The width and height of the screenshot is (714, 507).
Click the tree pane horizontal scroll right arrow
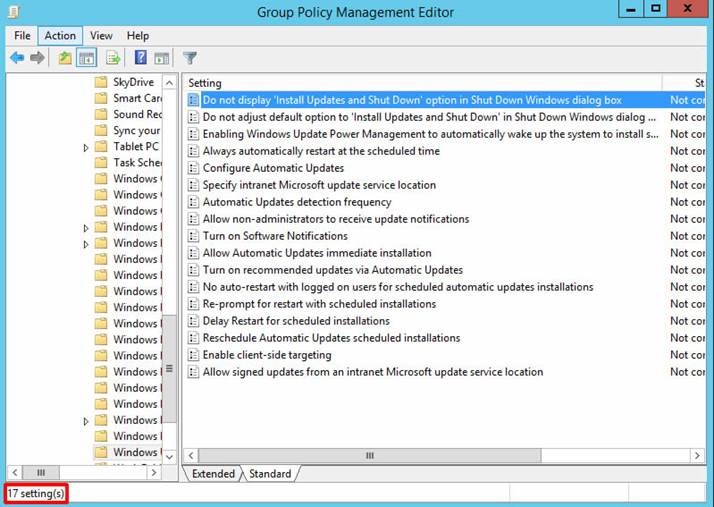click(154, 472)
